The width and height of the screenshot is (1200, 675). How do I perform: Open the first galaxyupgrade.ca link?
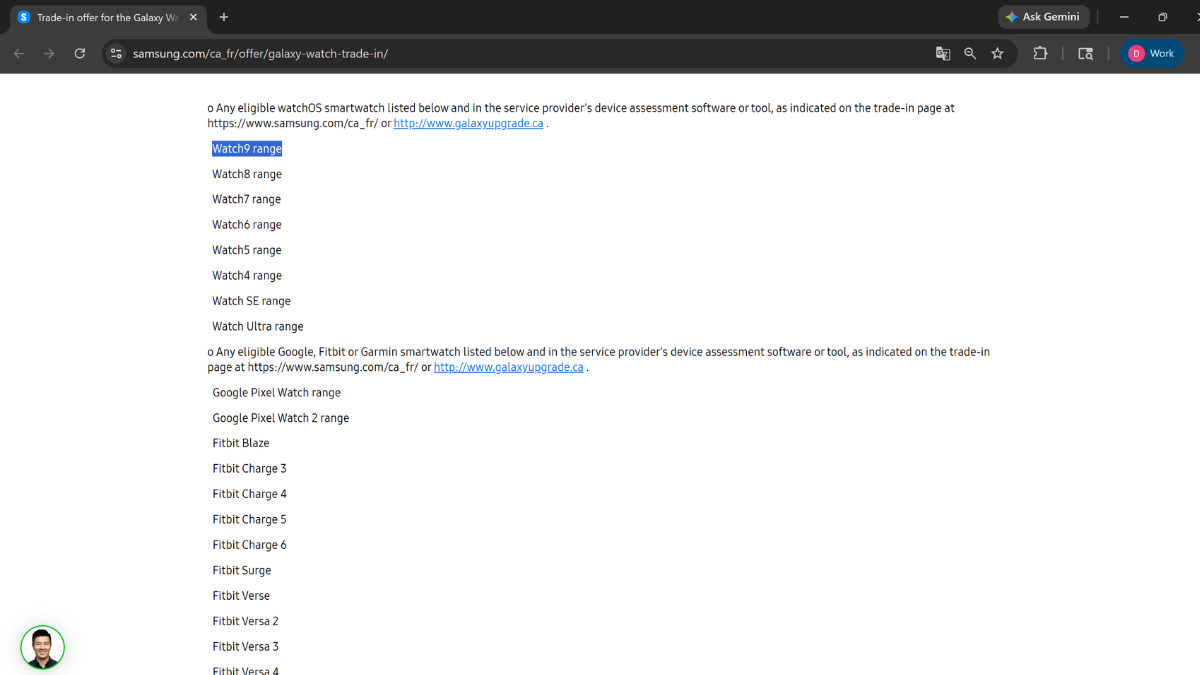[x=468, y=123]
